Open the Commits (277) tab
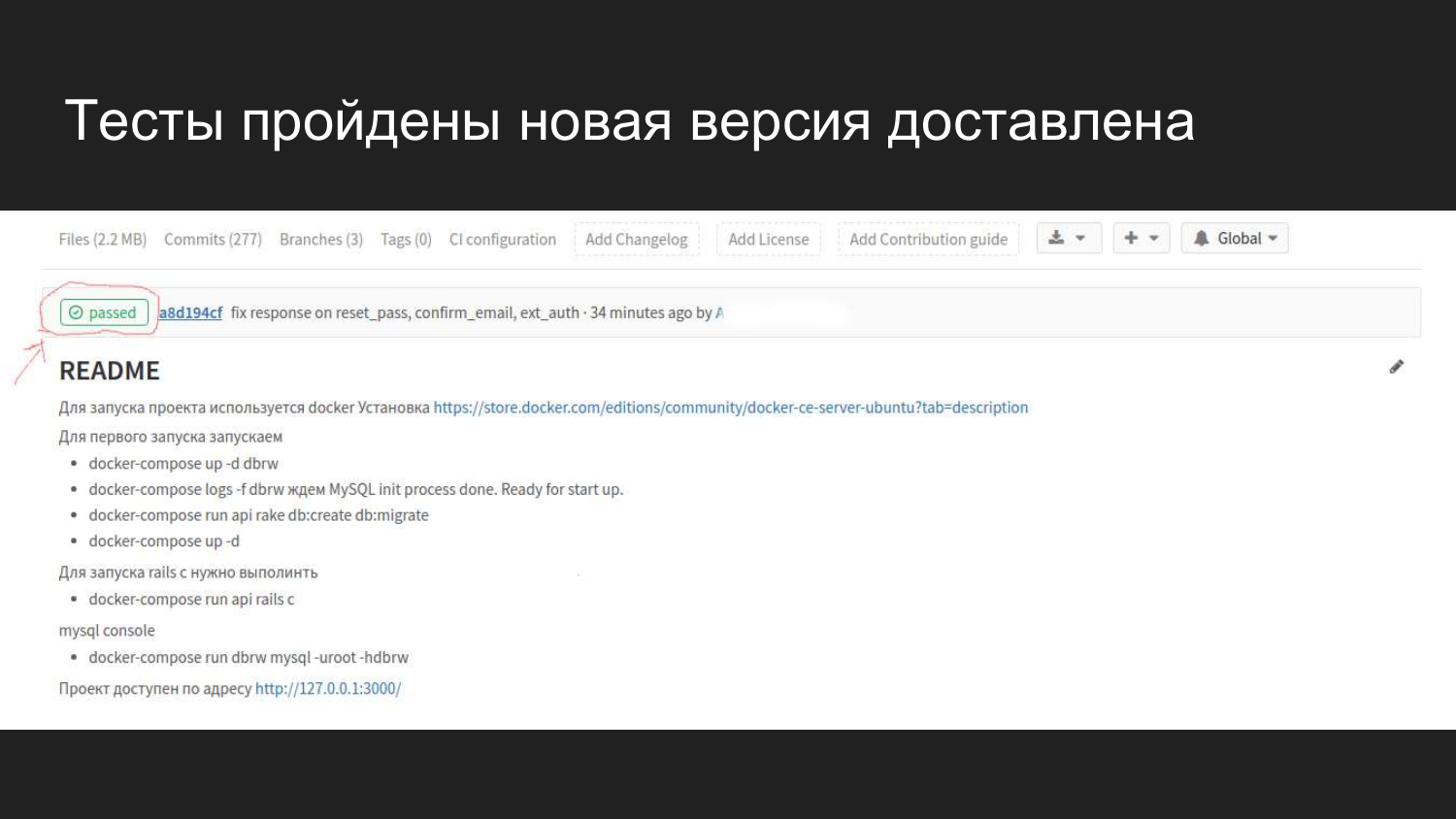1456x819 pixels. (x=213, y=240)
